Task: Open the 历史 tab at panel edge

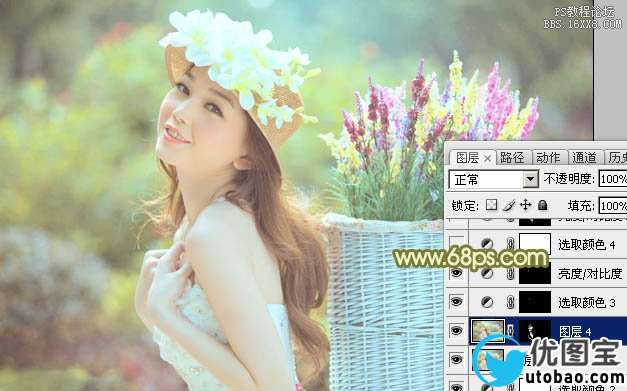Action: coord(617,158)
